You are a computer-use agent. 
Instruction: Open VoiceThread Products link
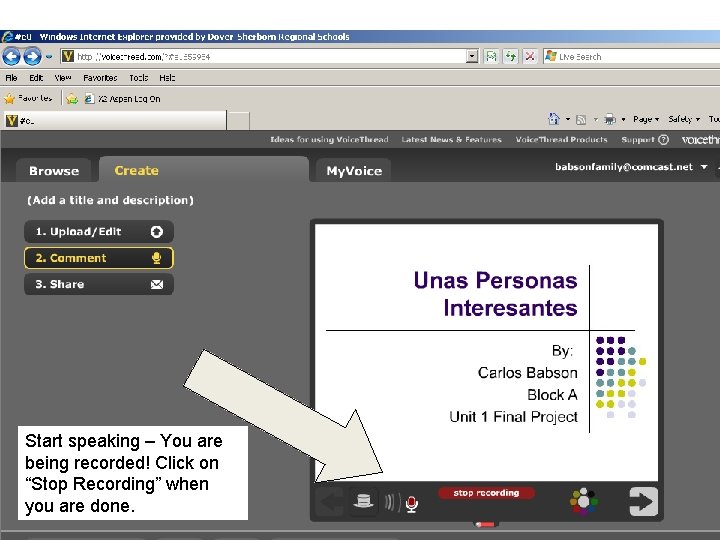561,140
